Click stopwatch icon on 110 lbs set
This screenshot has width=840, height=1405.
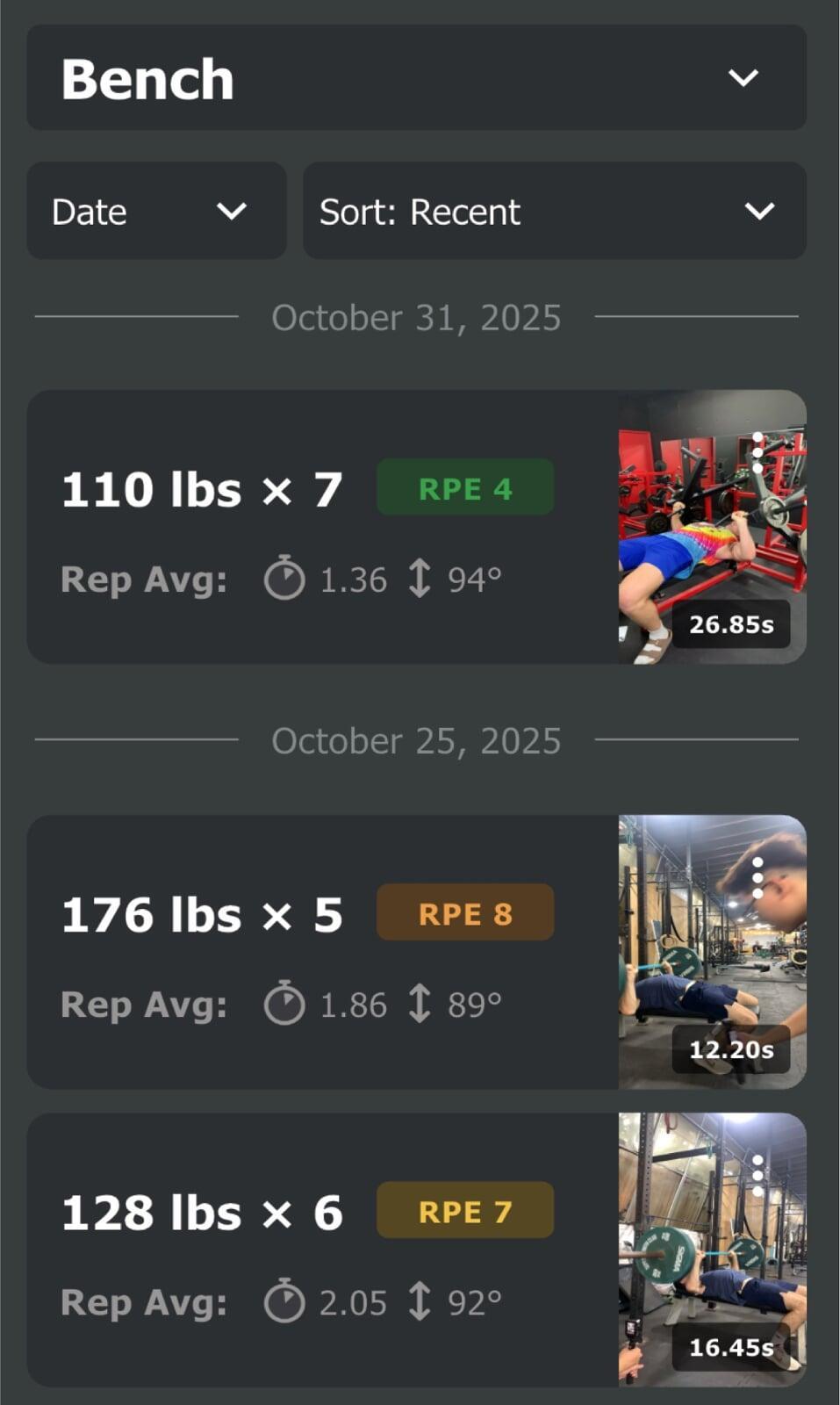(284, 579)
